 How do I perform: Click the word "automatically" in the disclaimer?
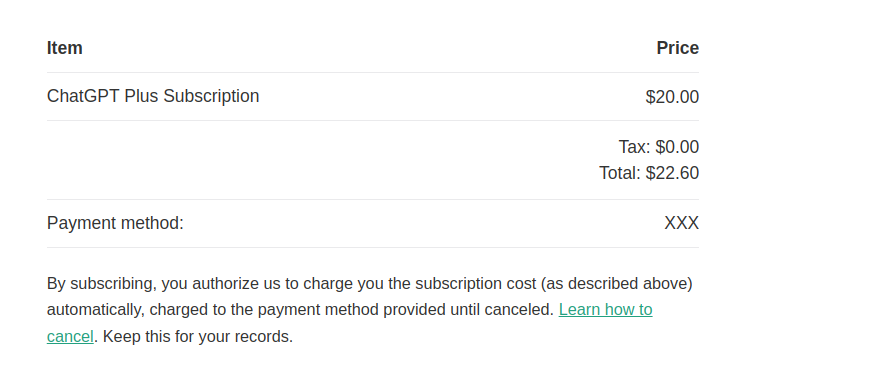(94, 310)
